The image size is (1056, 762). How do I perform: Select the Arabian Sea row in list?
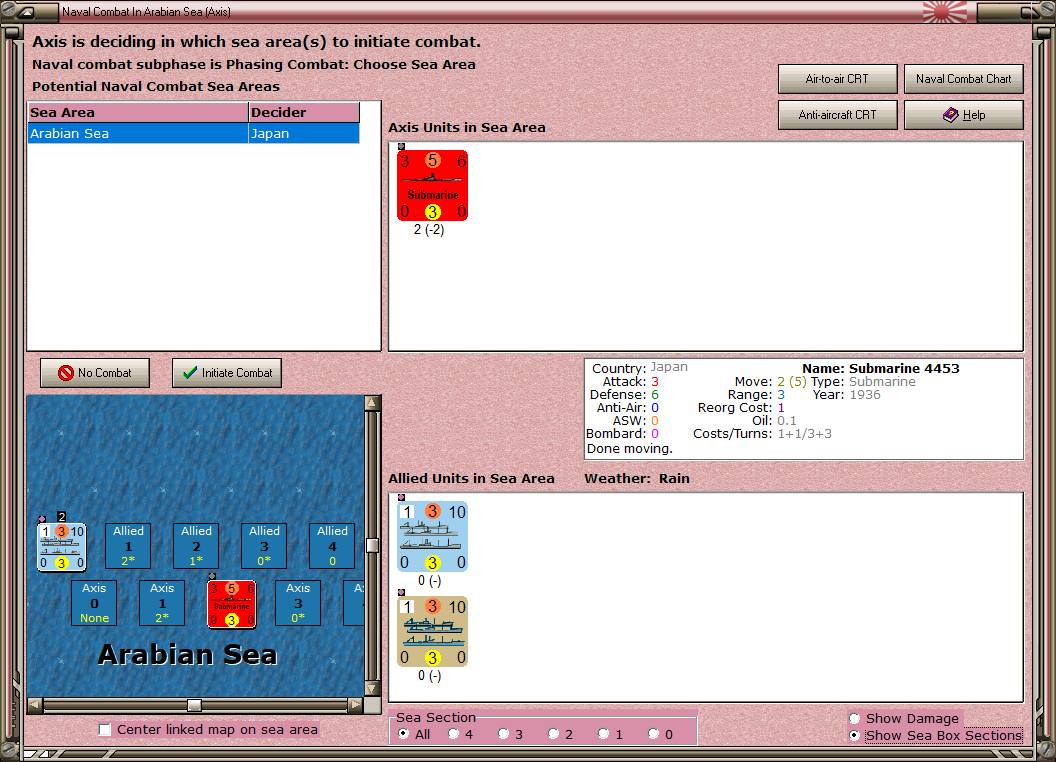194,133
